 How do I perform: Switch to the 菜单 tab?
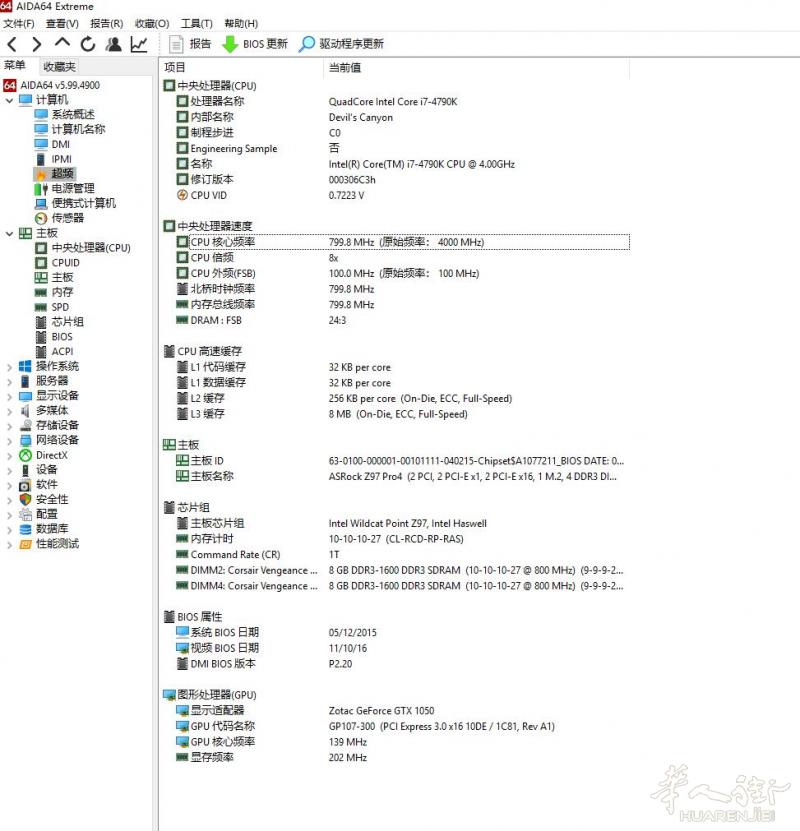tap(15, 66)
